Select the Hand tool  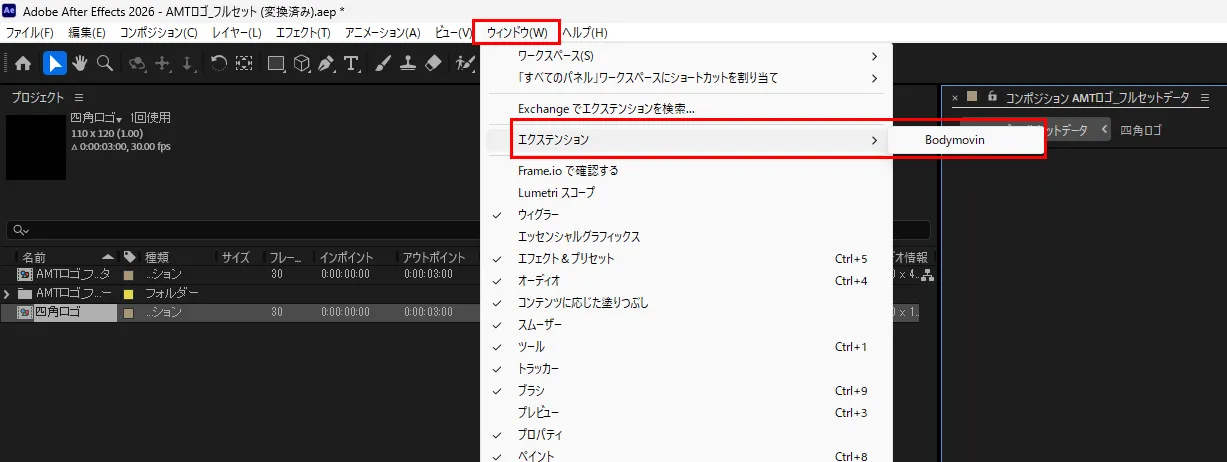(x=79, y=63)
